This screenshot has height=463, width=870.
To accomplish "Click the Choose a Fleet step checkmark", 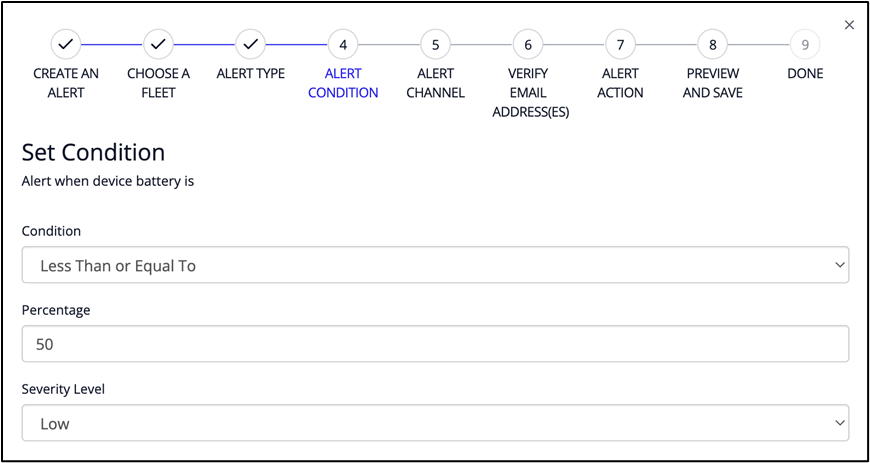I will click(158, 44).
